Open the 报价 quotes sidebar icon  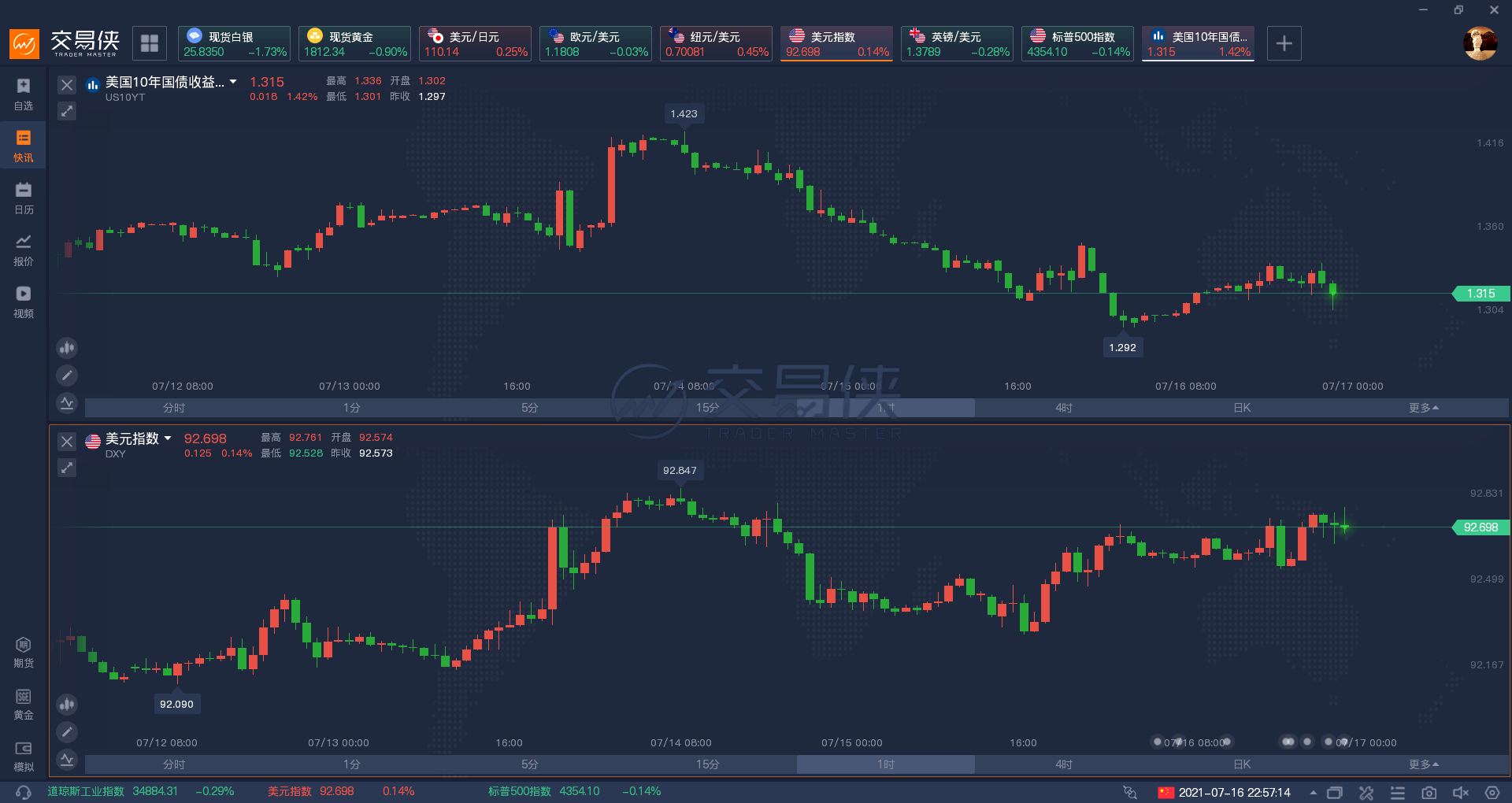click(24, 250)
